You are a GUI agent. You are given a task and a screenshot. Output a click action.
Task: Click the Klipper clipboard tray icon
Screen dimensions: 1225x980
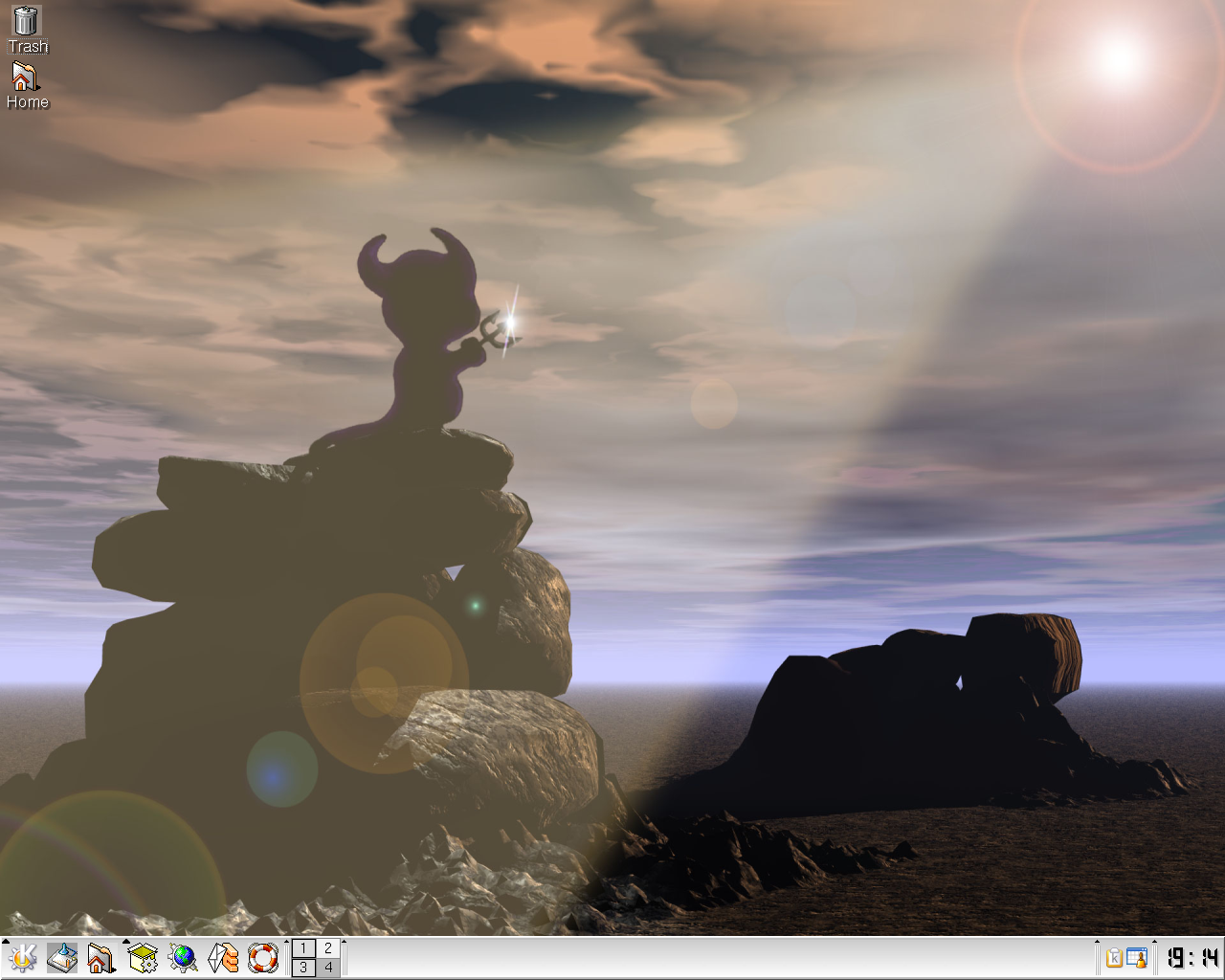1114,958
